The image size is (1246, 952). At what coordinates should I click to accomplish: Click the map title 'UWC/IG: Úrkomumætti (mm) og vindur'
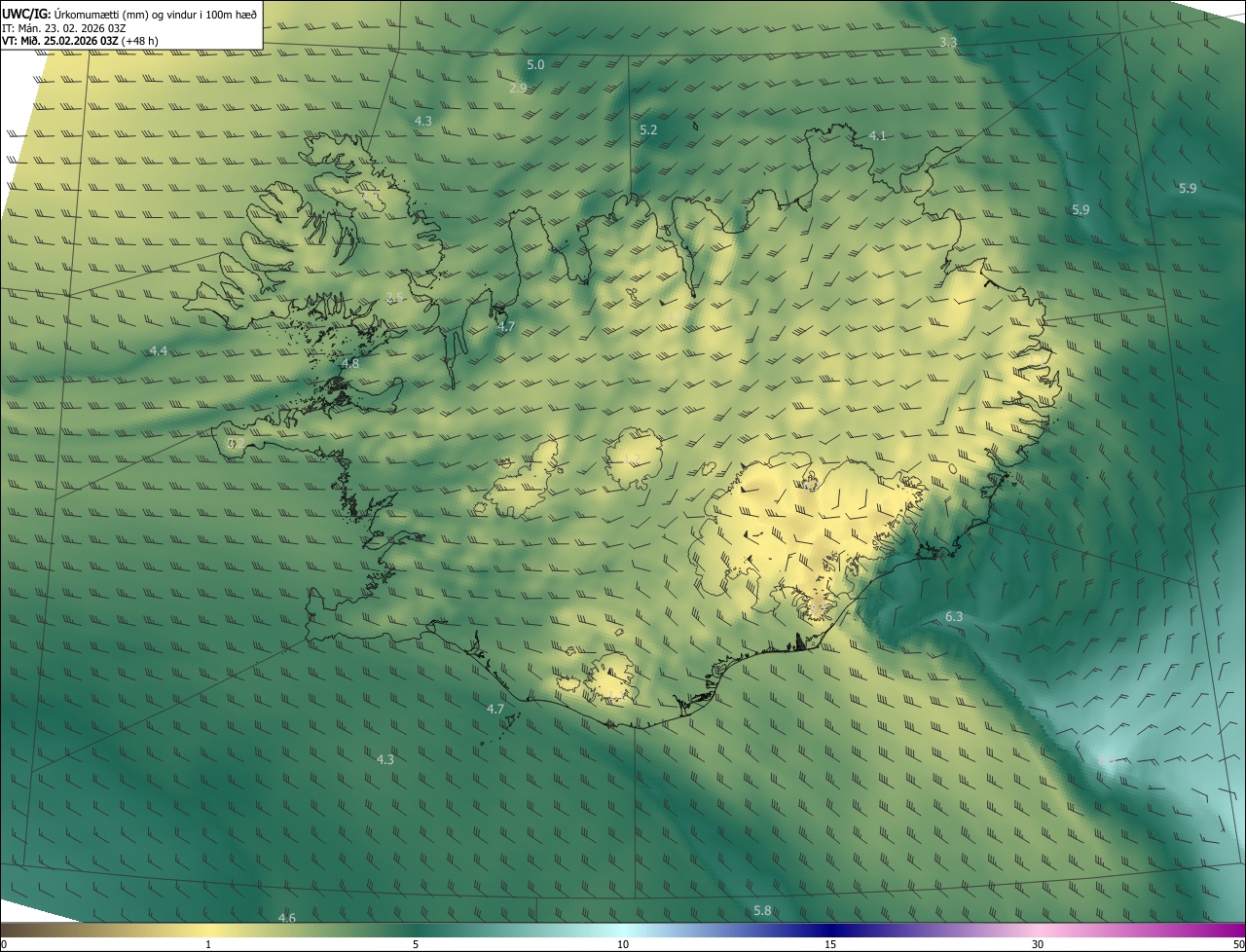[x=129, y=13]
